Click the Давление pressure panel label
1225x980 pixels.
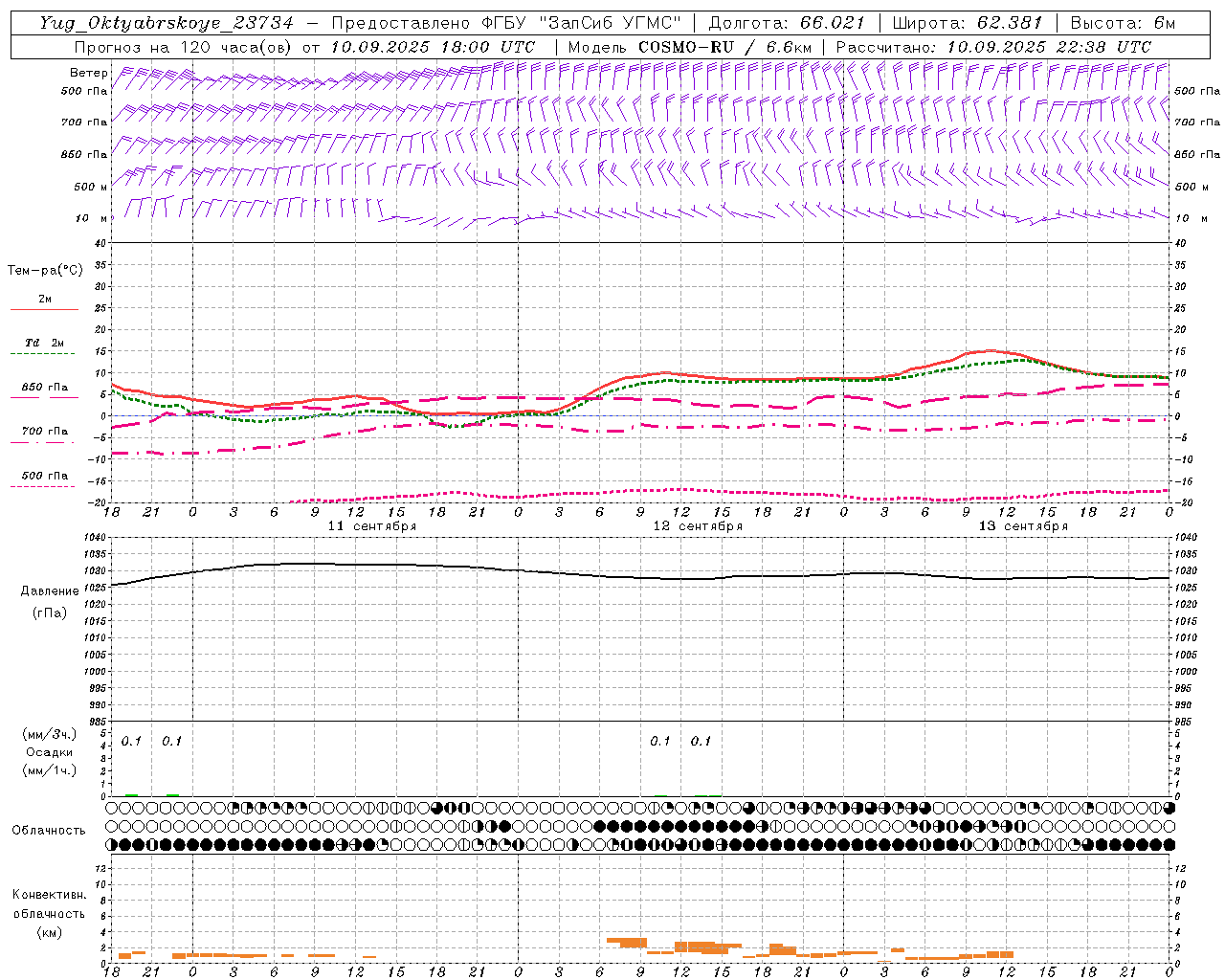50,591
